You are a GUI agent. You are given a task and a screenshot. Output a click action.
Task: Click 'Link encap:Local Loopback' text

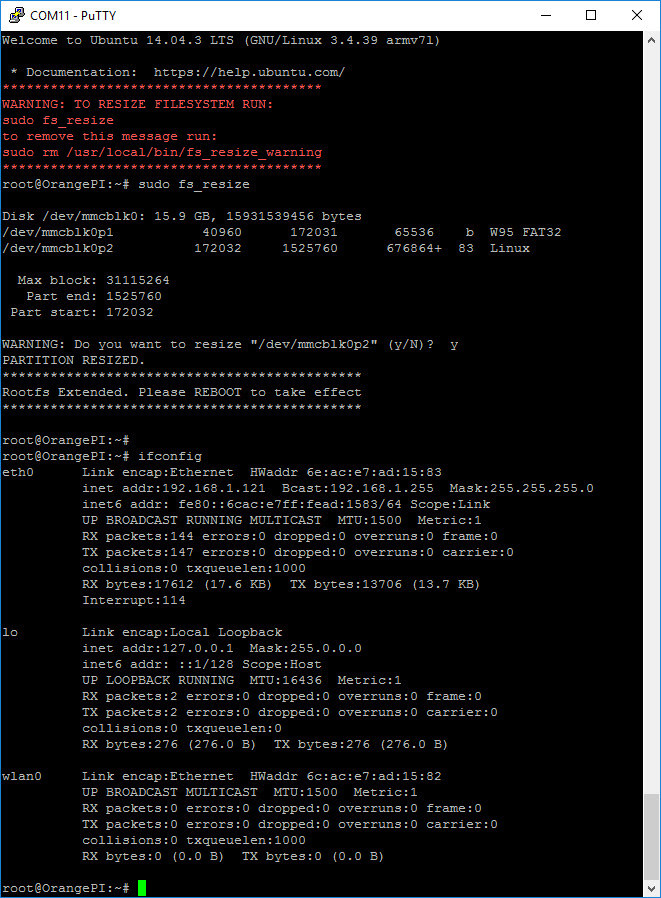tap(182, 632)
